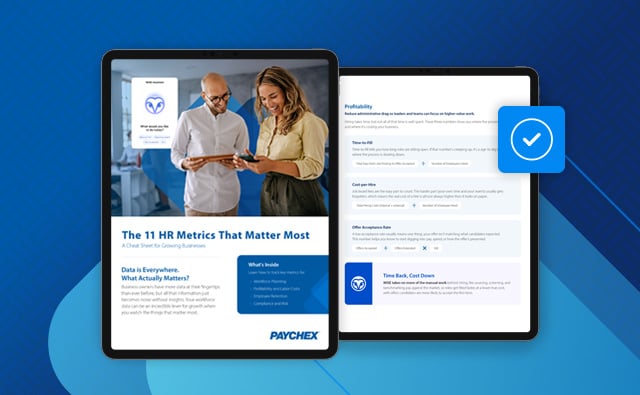
Task: Click the divide symbol in Offer Acceptance Rate card
Action: click(x=385, y=248)
